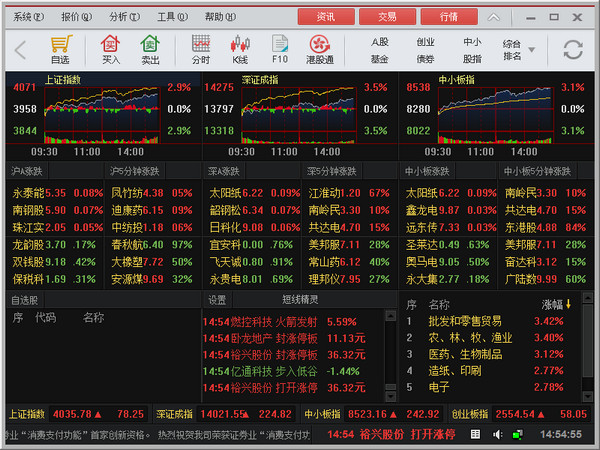Click 设置 button of 短线精灵 panel
The height and width of the screenshot is (450, 600).
217,299
